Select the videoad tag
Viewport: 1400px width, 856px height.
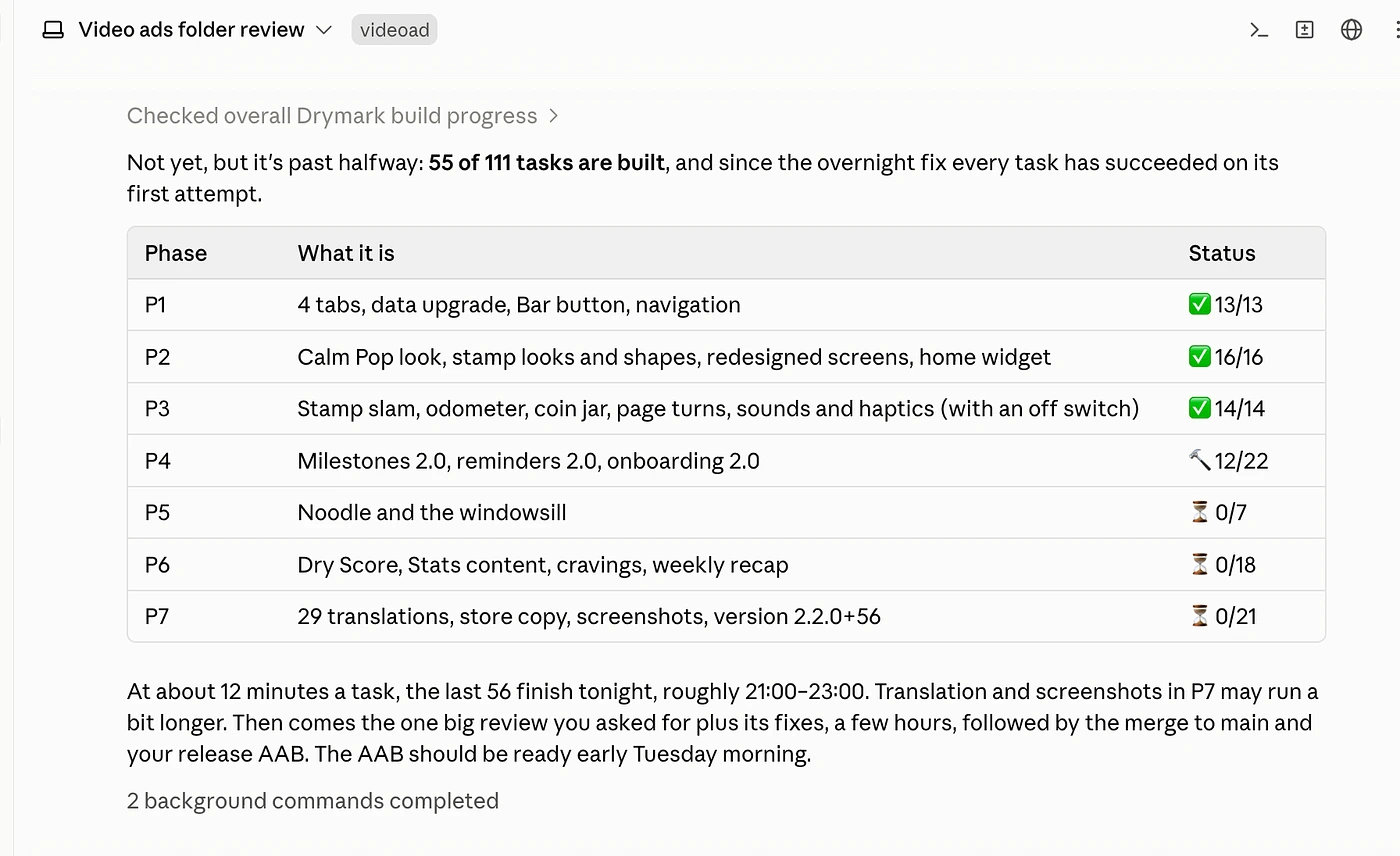click(394, 30)
